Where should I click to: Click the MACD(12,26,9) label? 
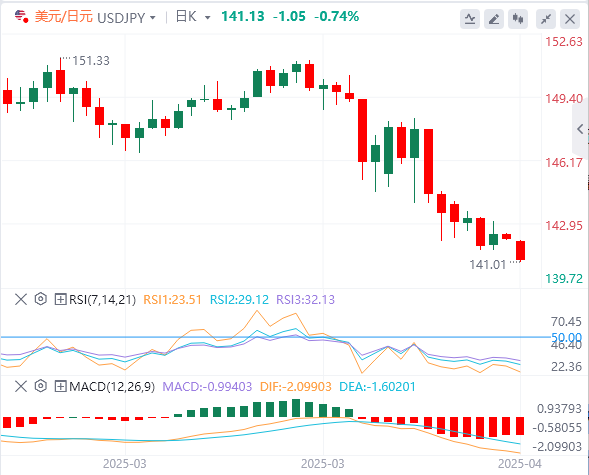[112, 386]
